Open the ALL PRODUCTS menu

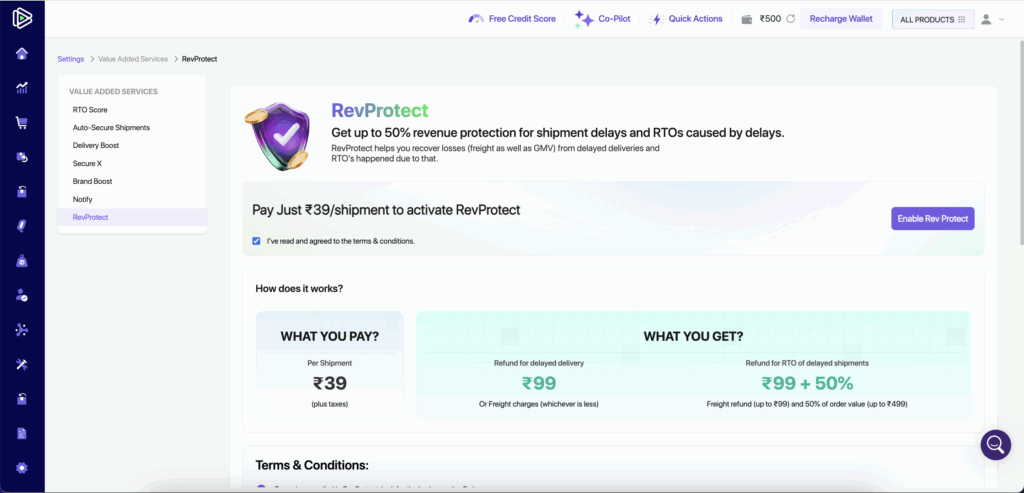(x=932, y=19)
